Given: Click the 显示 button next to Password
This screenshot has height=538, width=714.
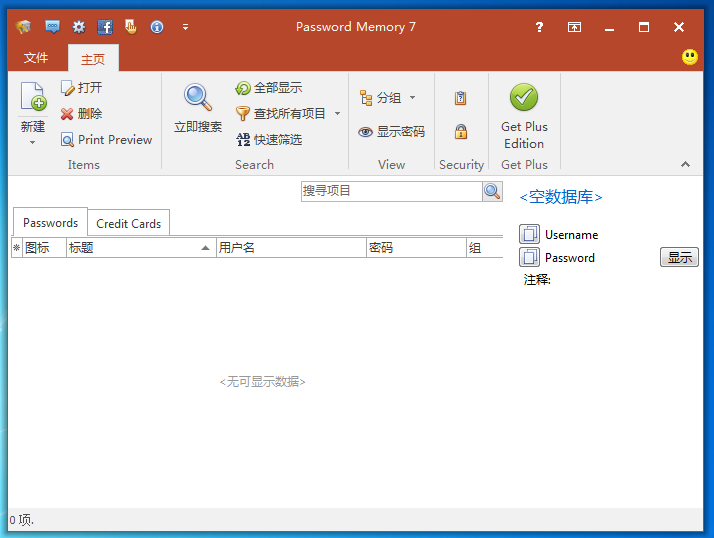Looking at the screenshot, I should click(679, 257).
